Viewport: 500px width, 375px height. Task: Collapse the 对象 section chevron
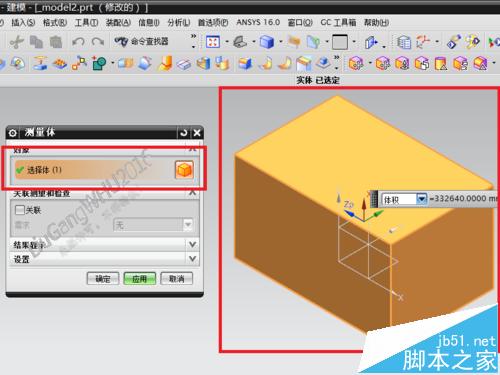(192, 150)
